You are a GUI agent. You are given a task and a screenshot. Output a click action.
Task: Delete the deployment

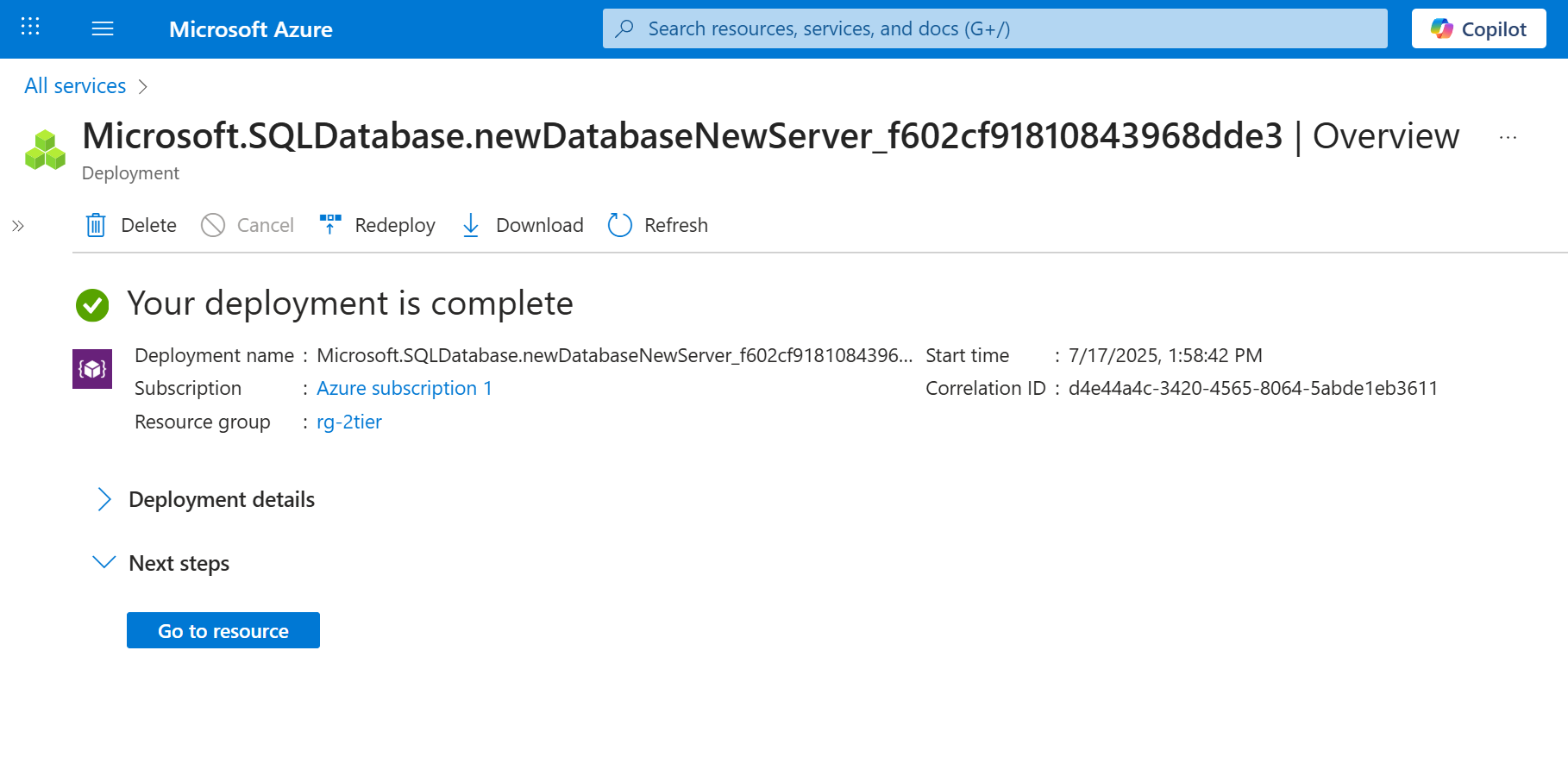tap(131, 225)
